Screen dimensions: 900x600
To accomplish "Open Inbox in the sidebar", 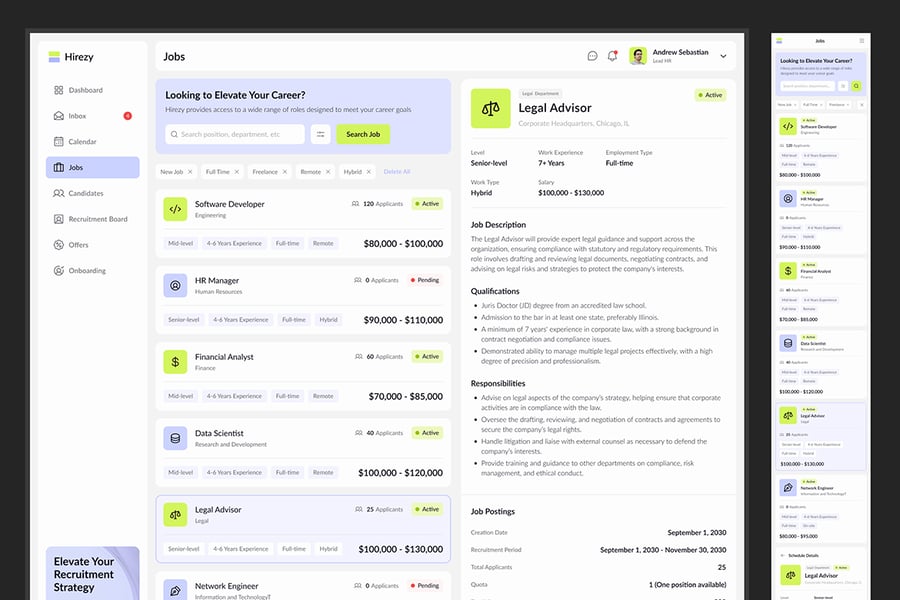I will click(77, 116).
